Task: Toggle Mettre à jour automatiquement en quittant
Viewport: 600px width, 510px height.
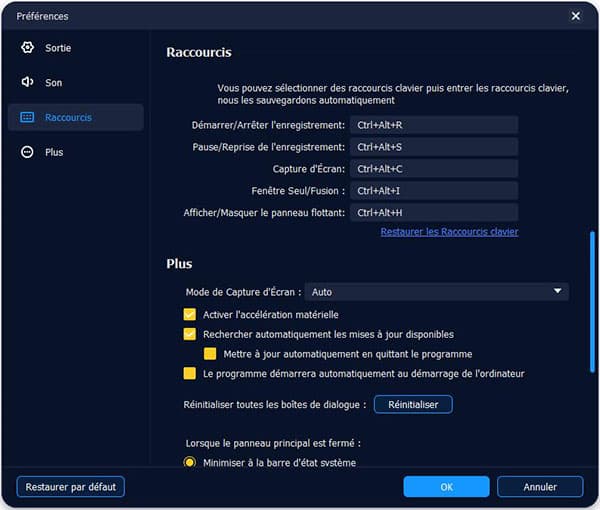Action: click(210, 354)
